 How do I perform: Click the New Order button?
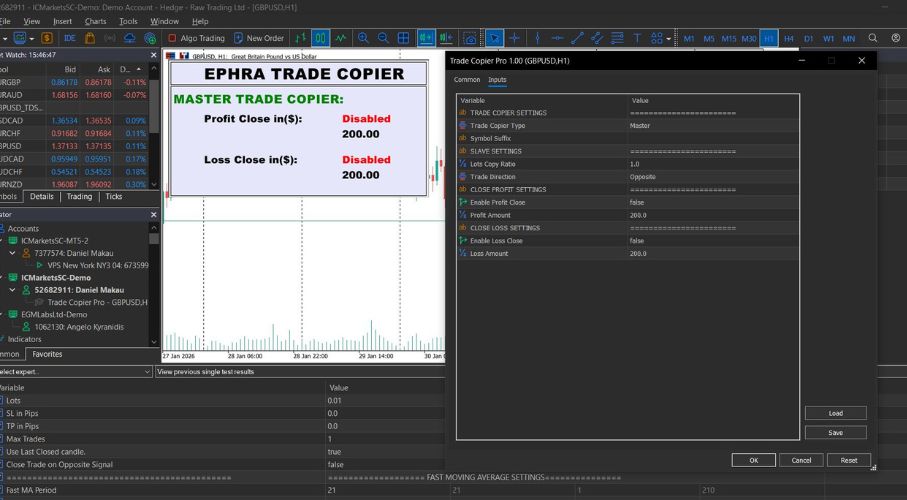pyautogui.click(x=259, y=38)
